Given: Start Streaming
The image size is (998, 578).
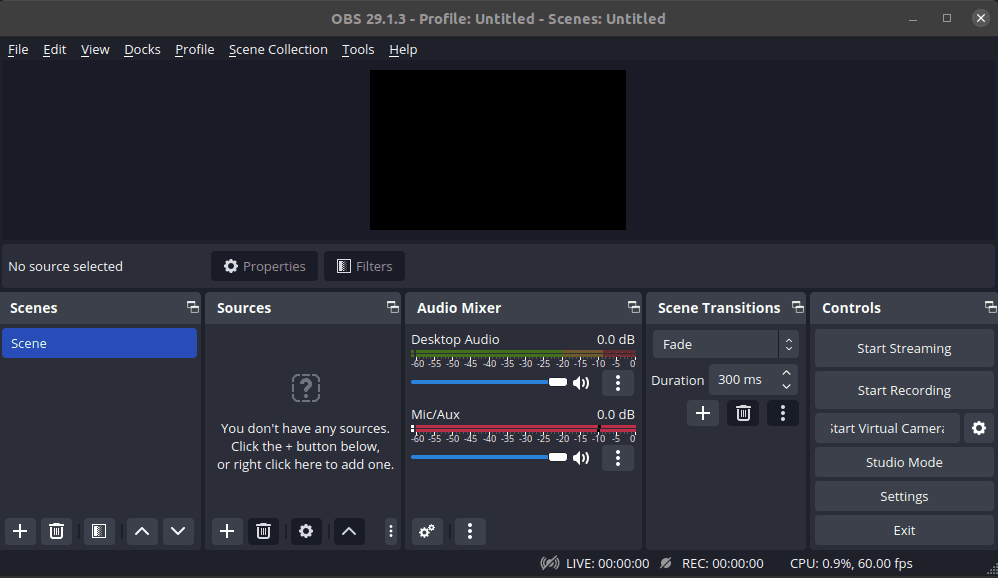Looking at the screenshot, I should [x=903, y=348].
